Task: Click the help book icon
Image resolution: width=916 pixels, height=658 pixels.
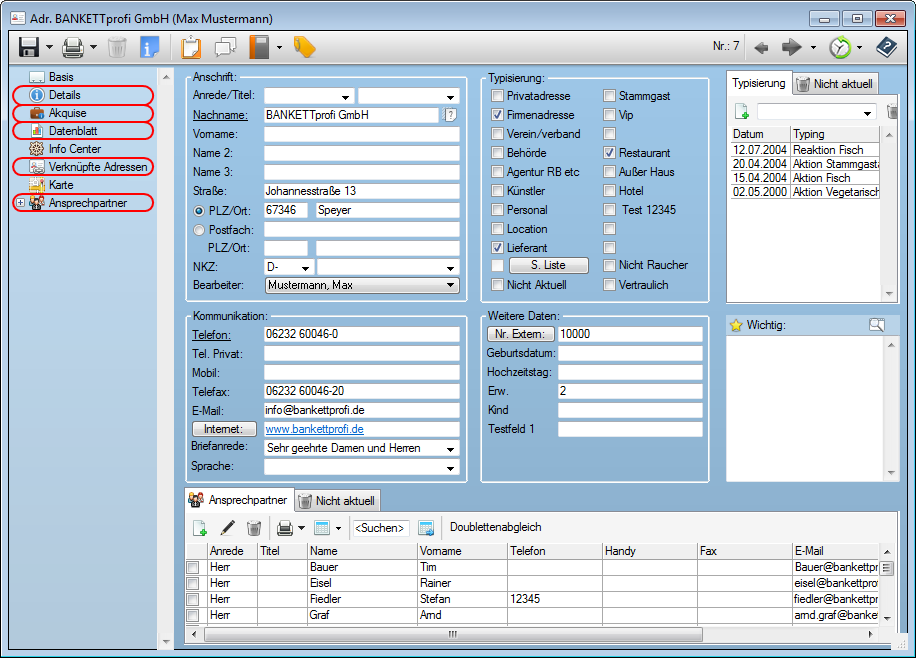Action: pyautogui.click(x=886, y=47)
